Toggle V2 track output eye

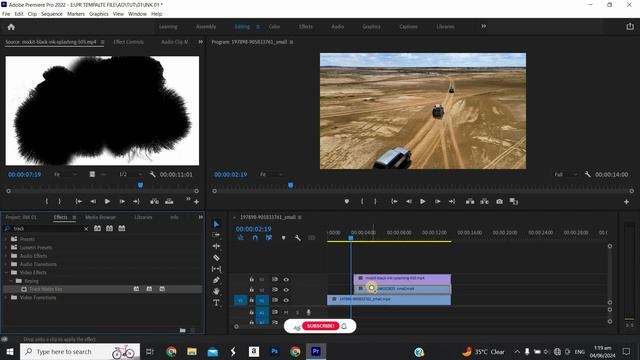click(x=286, y=290)
